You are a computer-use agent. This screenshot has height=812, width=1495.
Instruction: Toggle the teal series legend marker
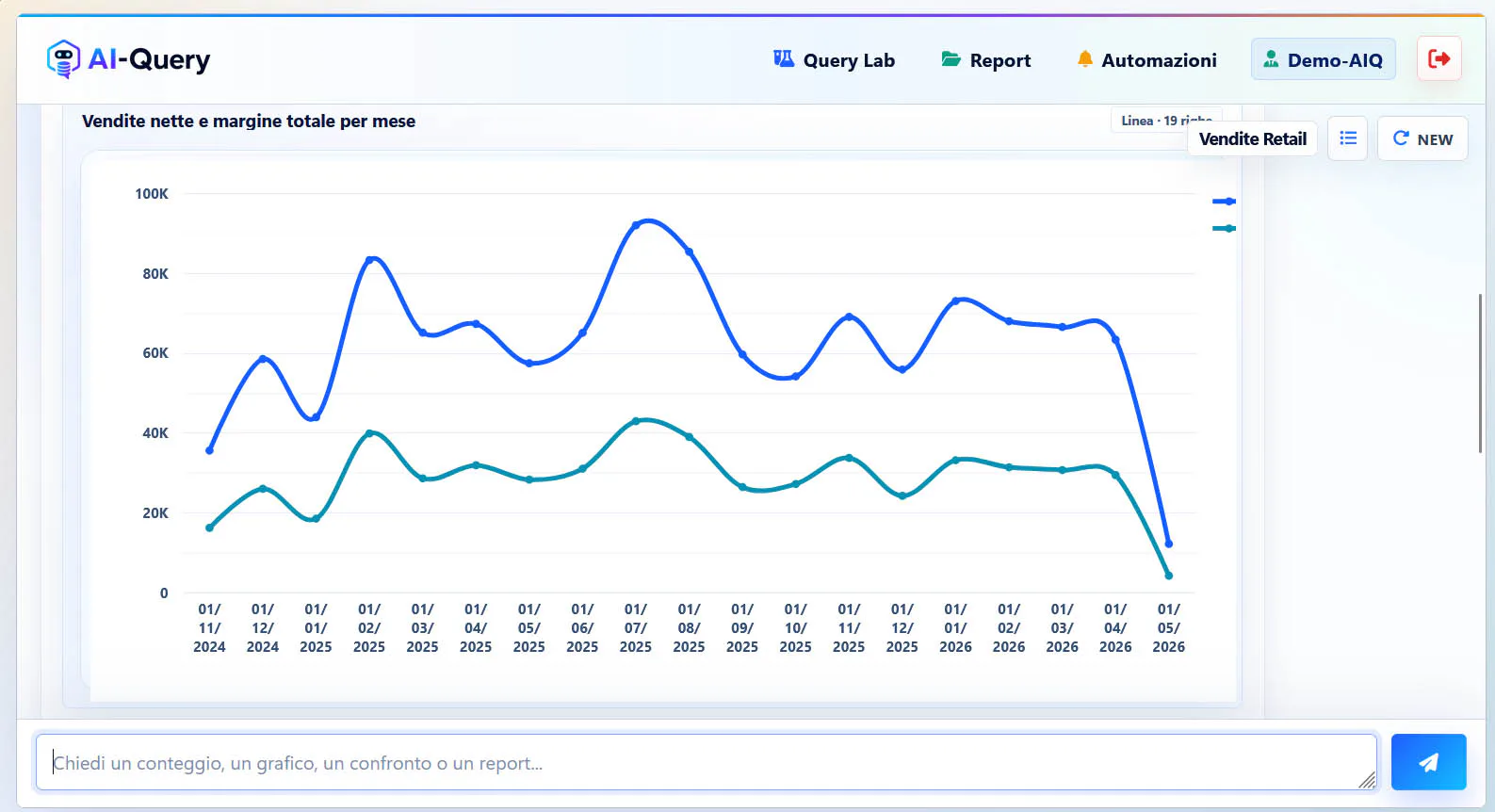tap(1224, 228)
